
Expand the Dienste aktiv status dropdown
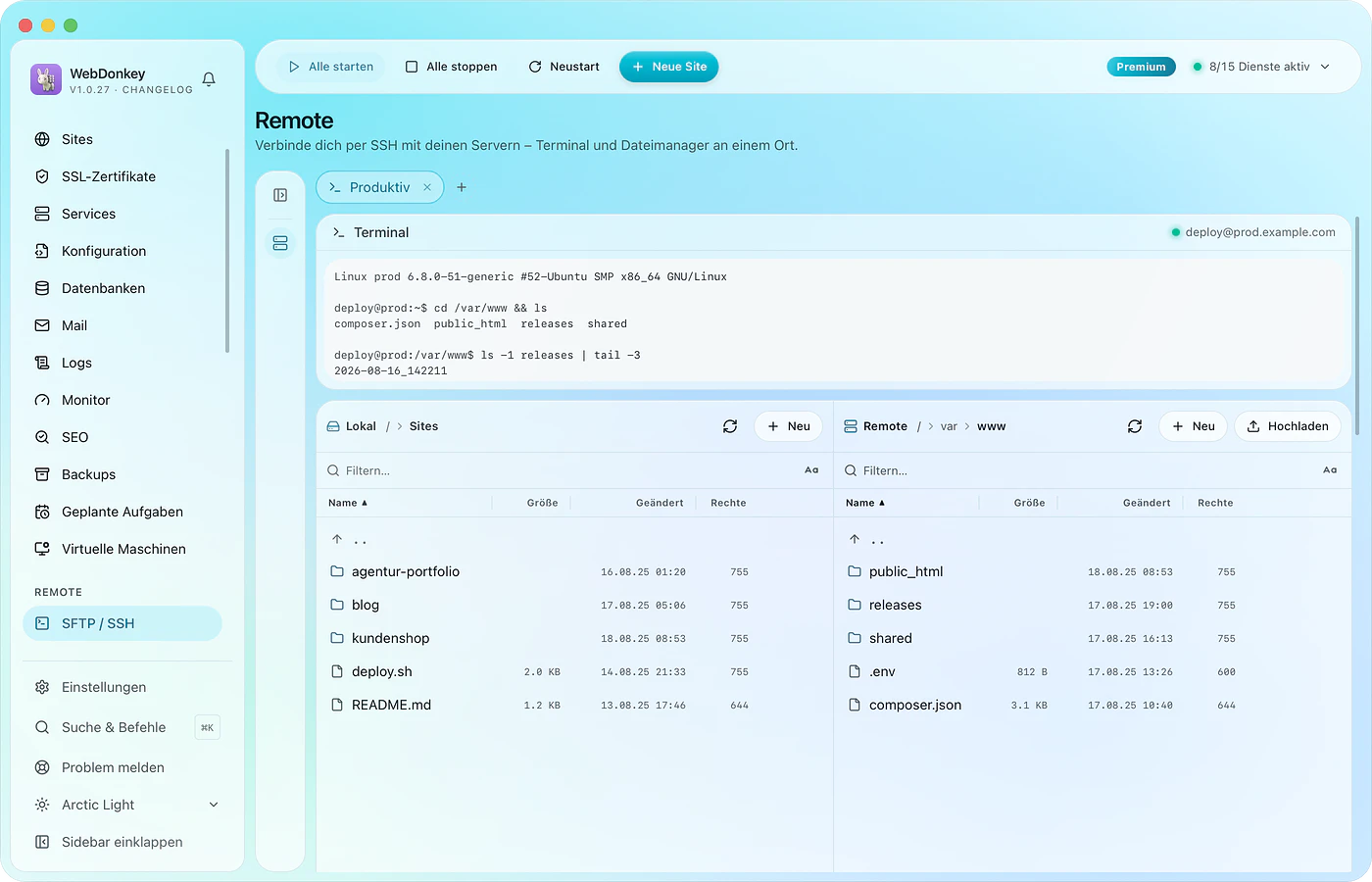click(x=1261, y=67)
